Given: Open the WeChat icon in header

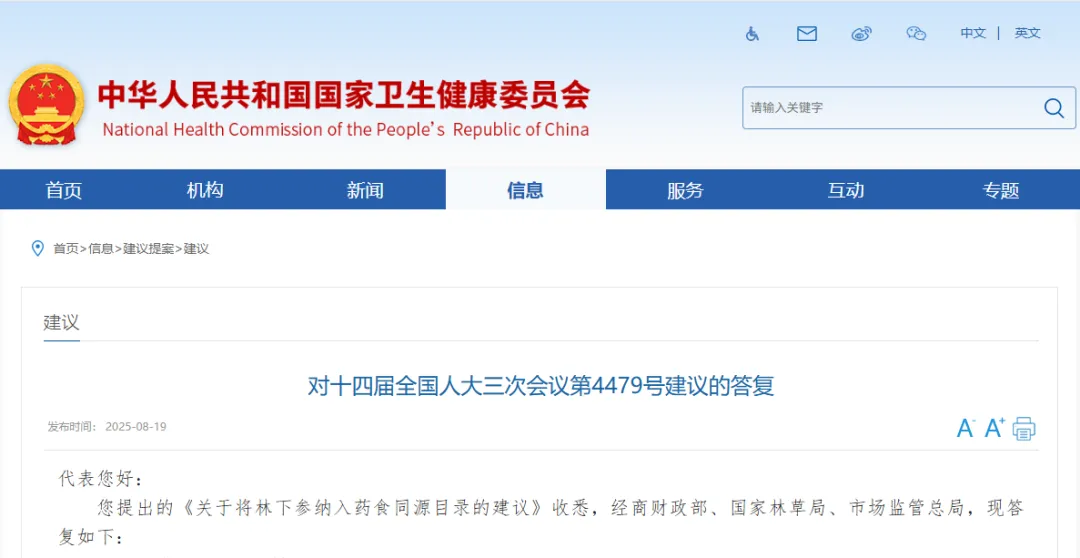Looking at the screenshot, I should coord(916,34).
